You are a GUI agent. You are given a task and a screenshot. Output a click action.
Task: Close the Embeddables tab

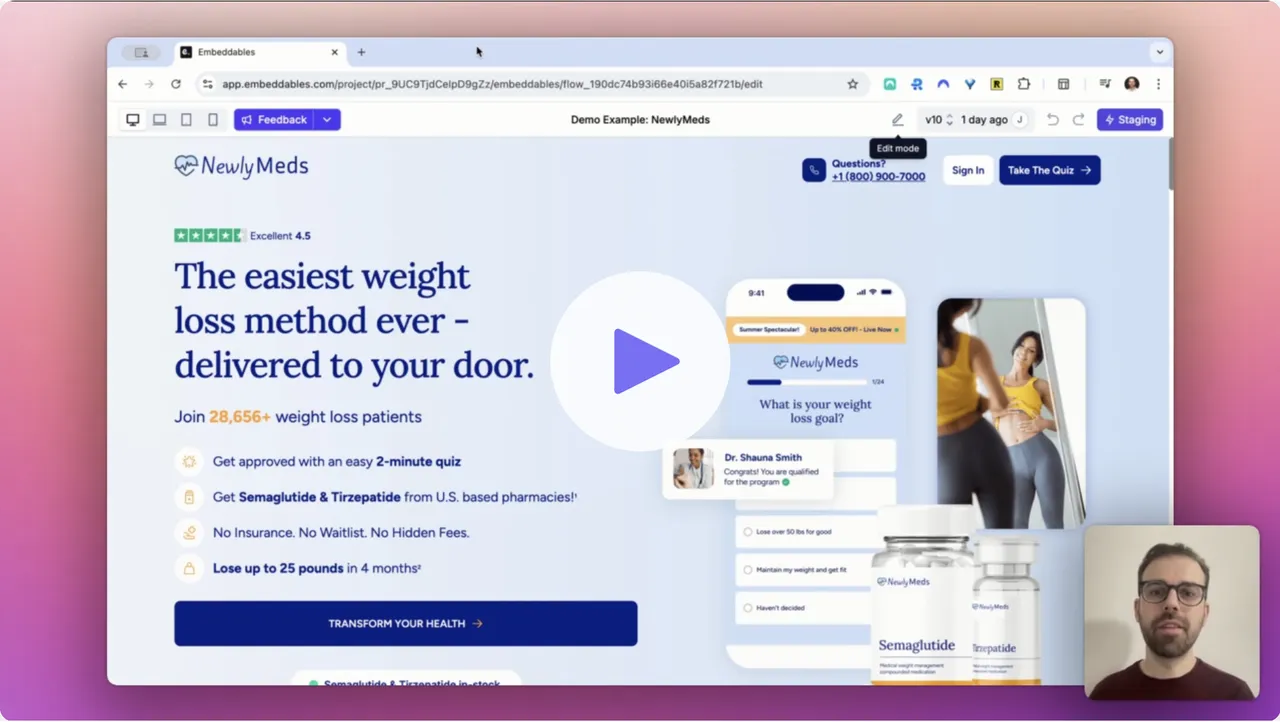tap(334, 52)
